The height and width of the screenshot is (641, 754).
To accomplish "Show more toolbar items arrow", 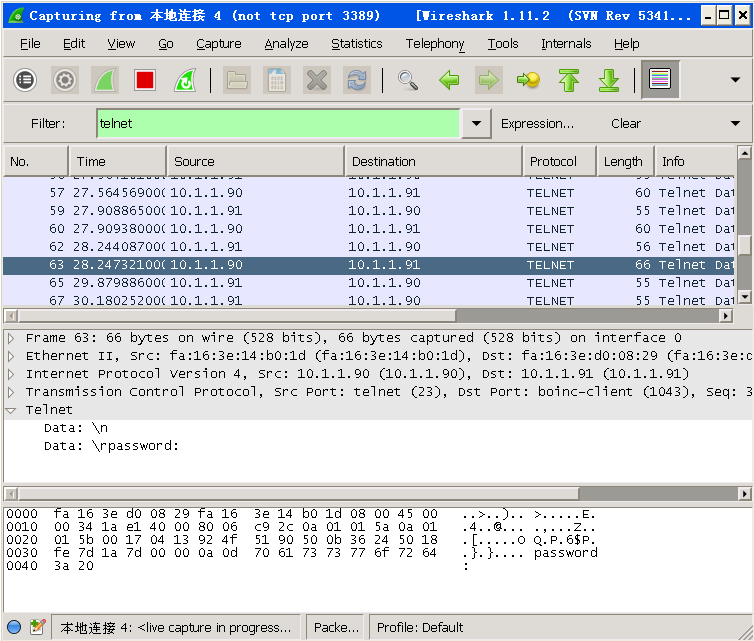I will point(735,80).
